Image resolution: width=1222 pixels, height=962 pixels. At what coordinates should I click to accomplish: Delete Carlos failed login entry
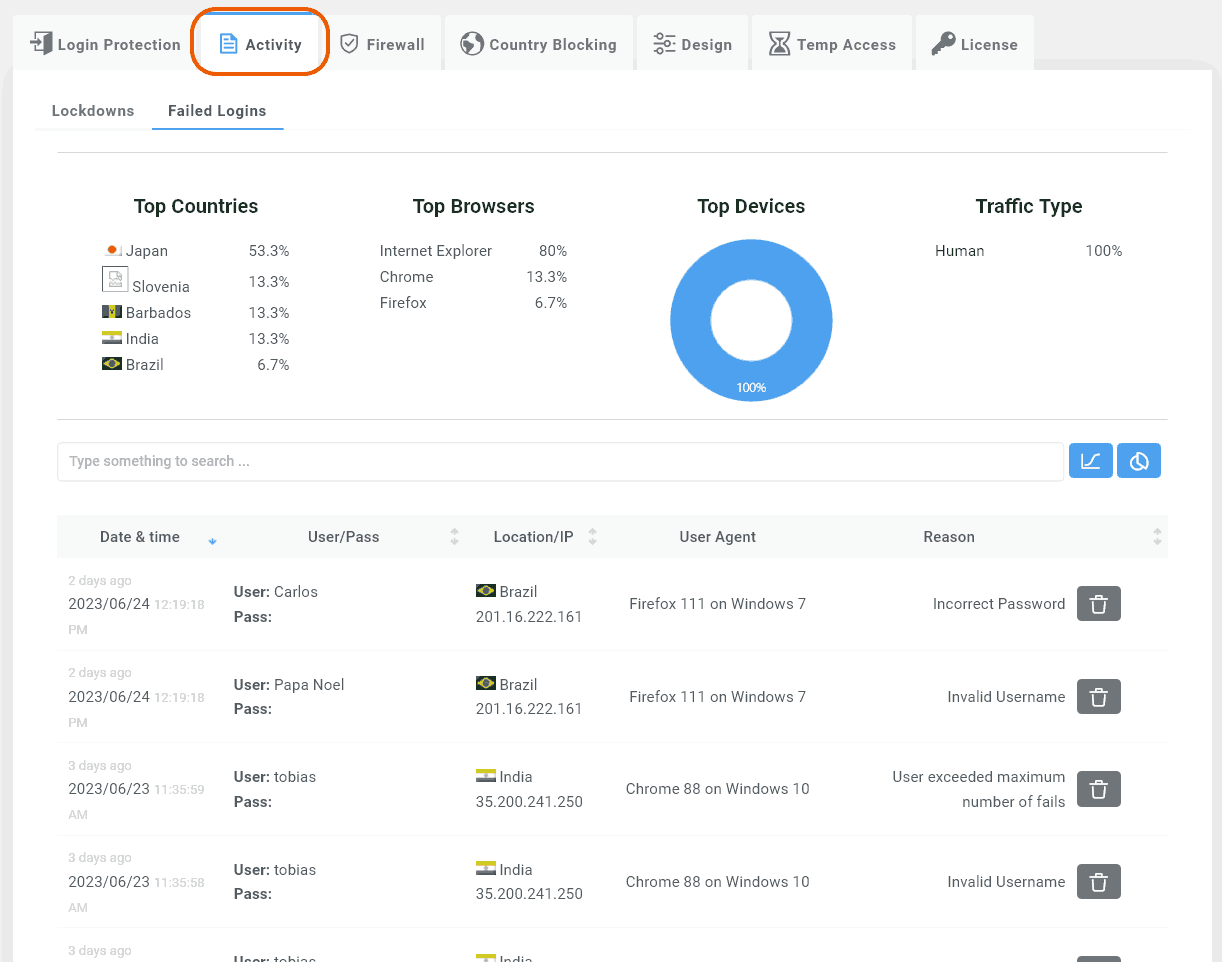(1098, 604)
